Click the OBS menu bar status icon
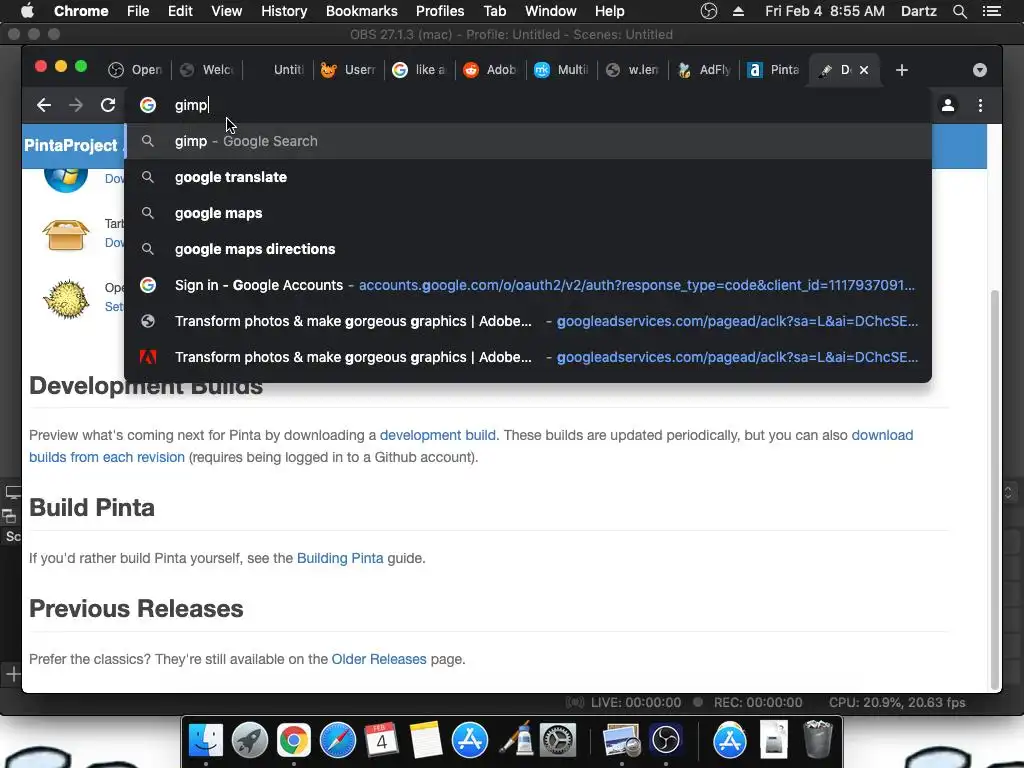 click(709, 11)
